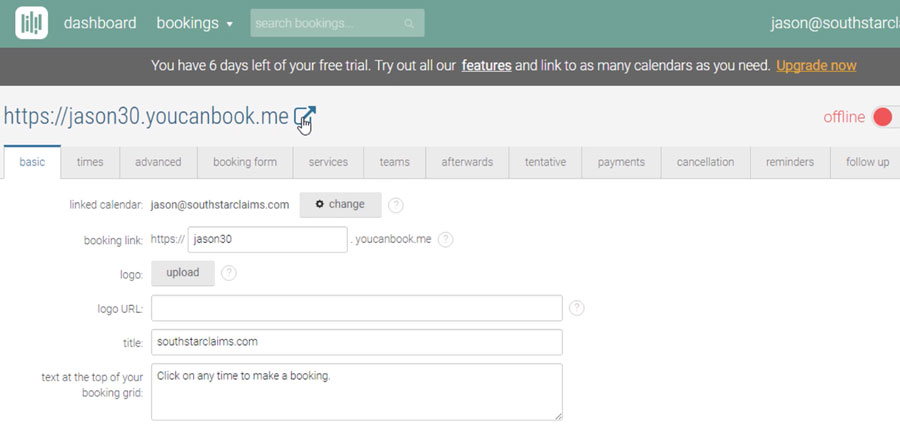
Task: Switch to the payments tab
Action: [x=621, y=163]
